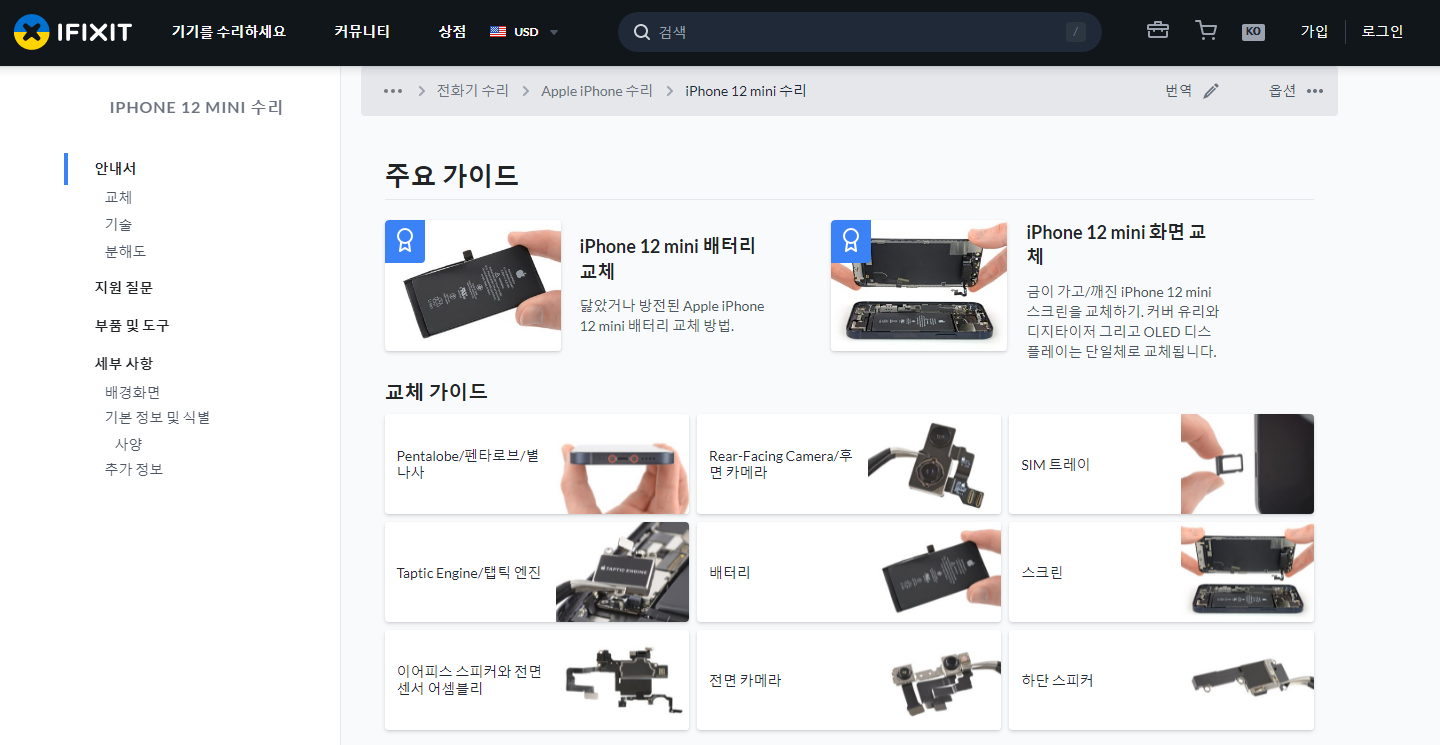
Task: Open the 옵션 ellipsis icon
Action: point(1315,91)
